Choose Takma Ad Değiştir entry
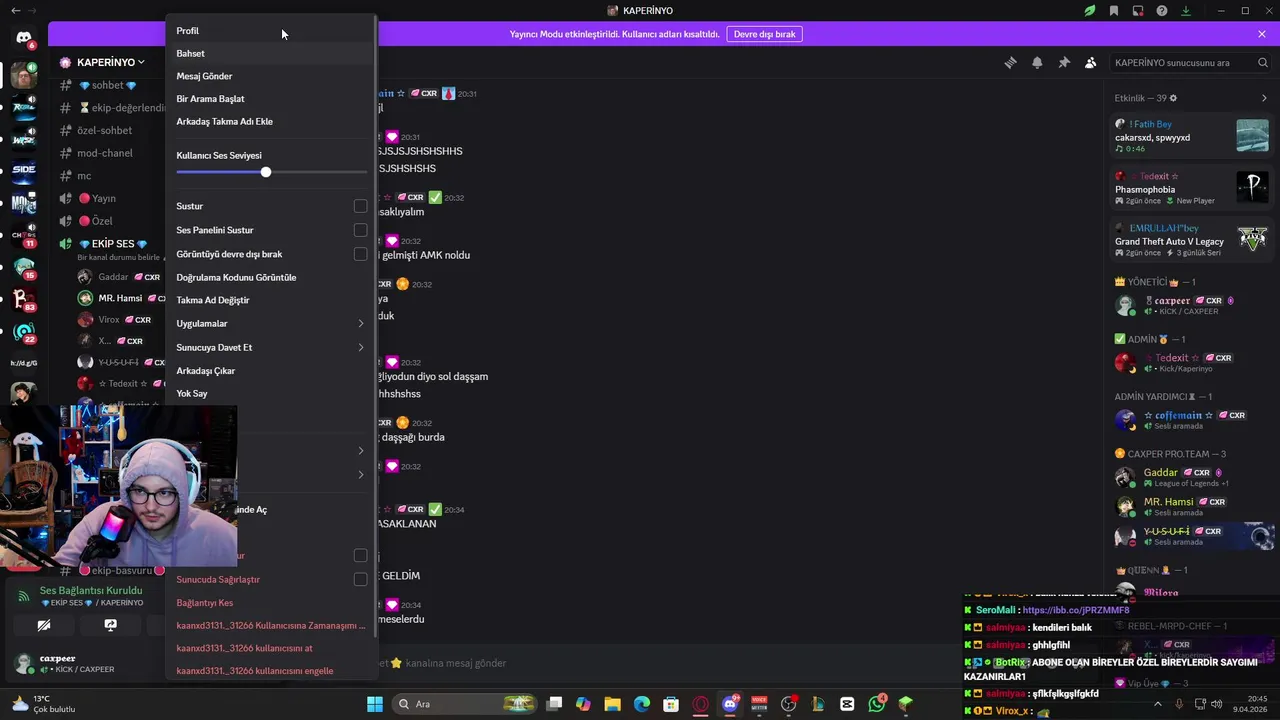The width and height of the screenshot is (1280, 720). (270, 300)
